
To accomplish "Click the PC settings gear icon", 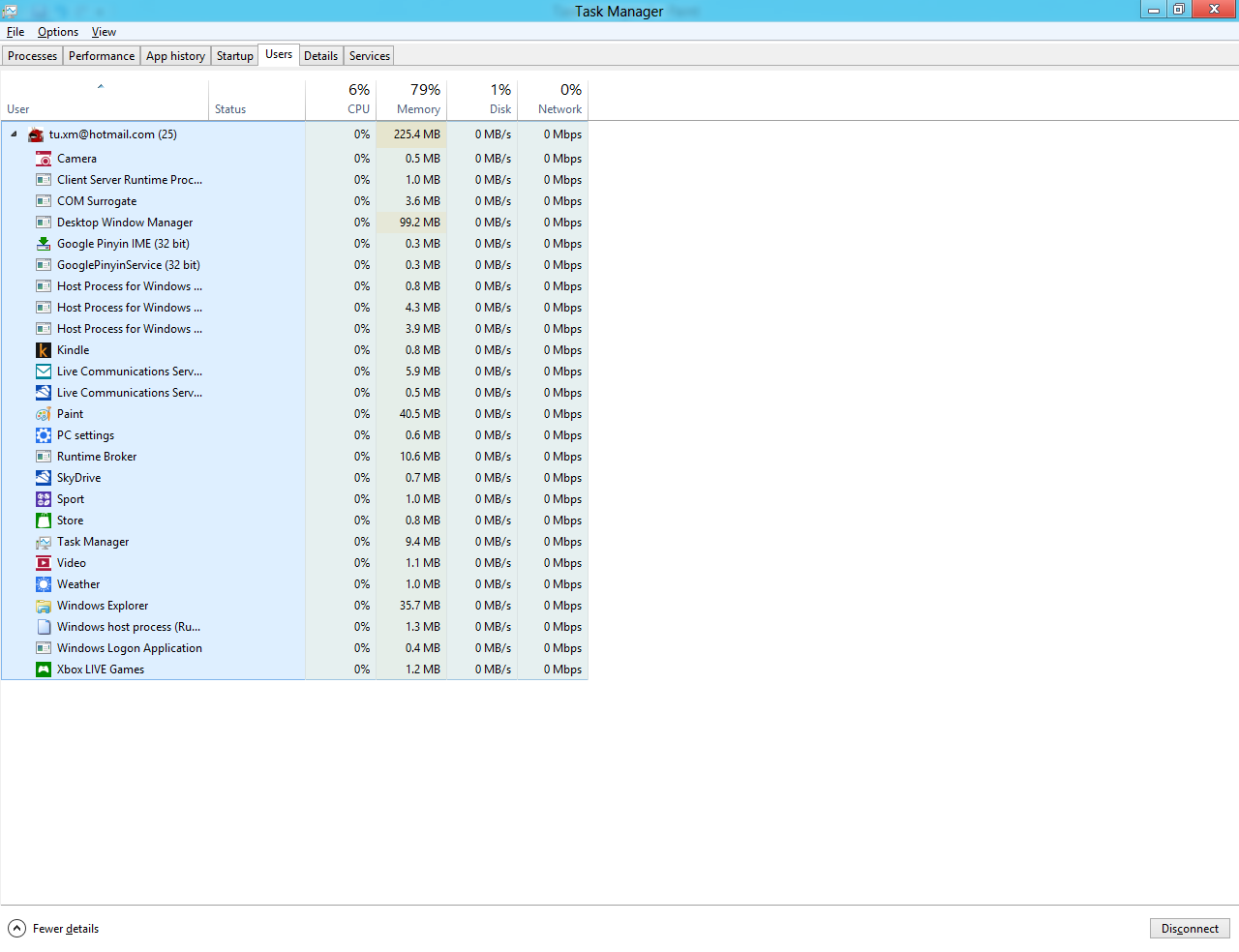I will (44, 435).
